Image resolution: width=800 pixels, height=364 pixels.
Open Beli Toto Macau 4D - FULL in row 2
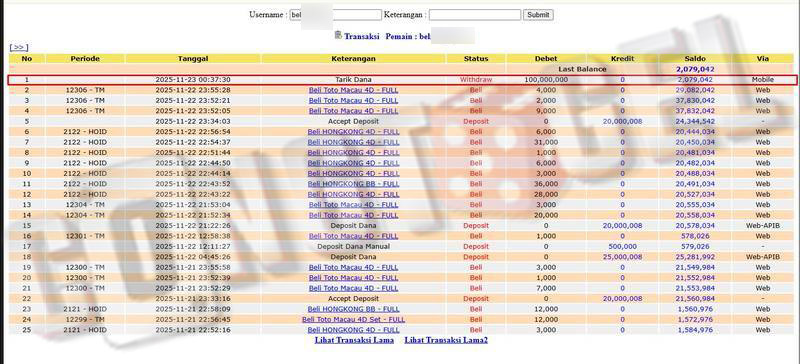353,90
